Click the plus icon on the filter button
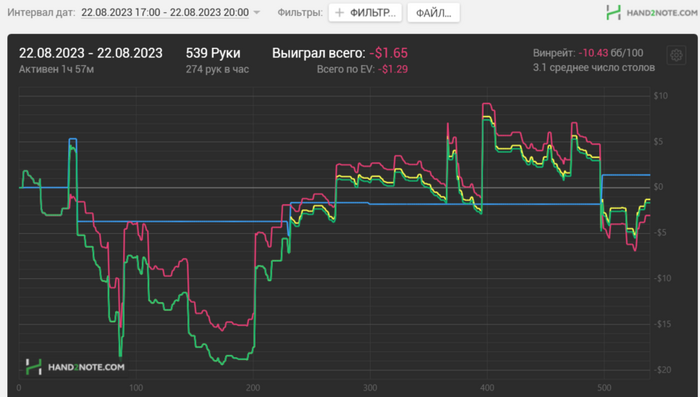This screenshot has height=397, width=700. pyautogui.click(x=340, y=13)
